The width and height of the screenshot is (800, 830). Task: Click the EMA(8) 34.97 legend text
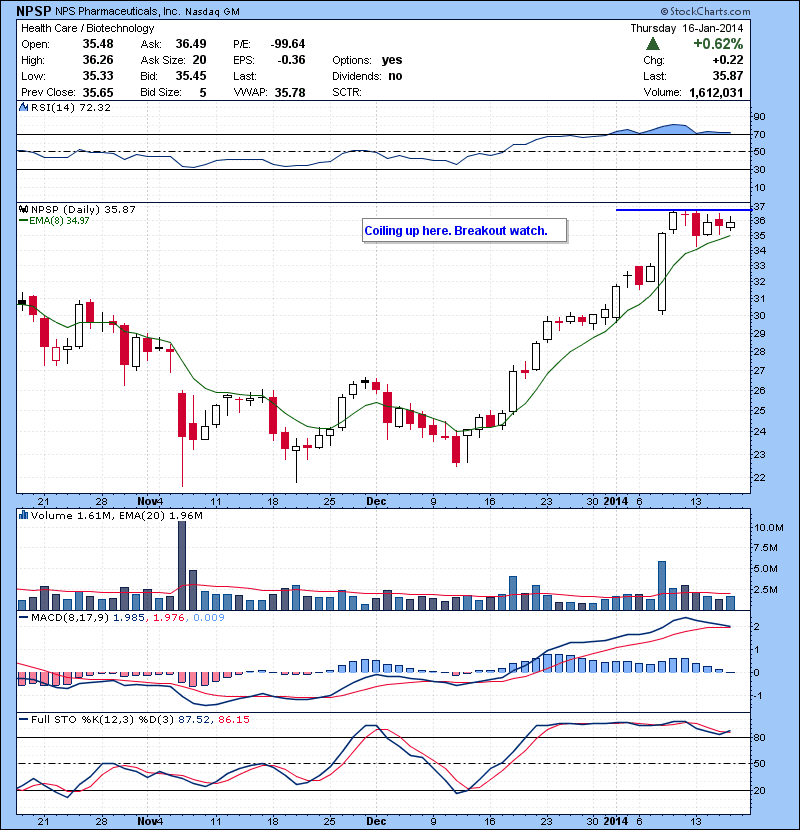59,220
